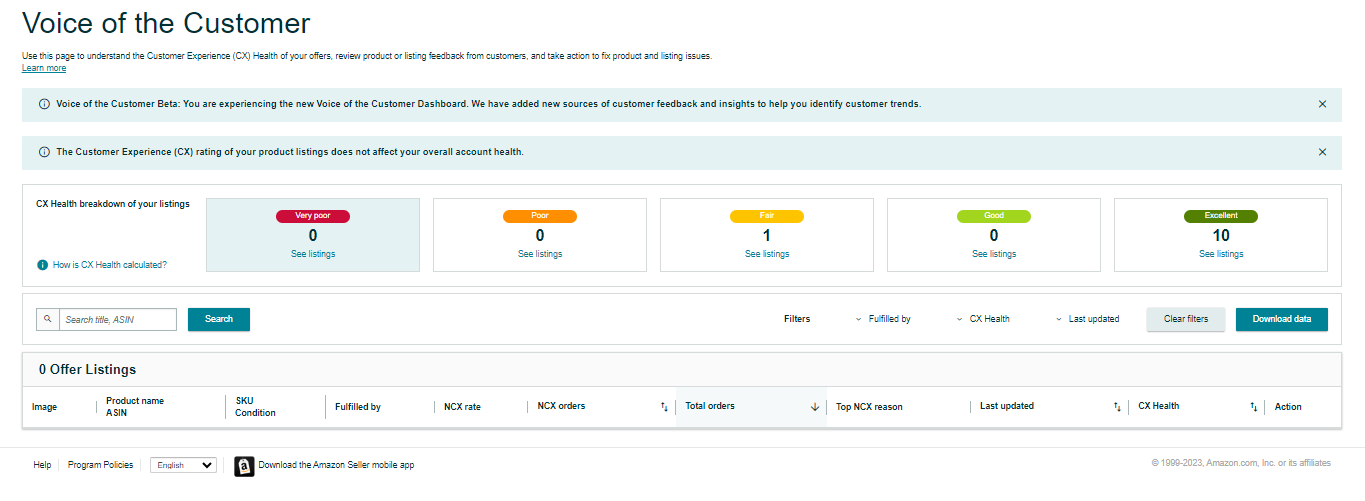The height and width of the screenshot is (501, 1365).
Task: Sort Total orders descending arrow
Action: (x=815, y=407)
